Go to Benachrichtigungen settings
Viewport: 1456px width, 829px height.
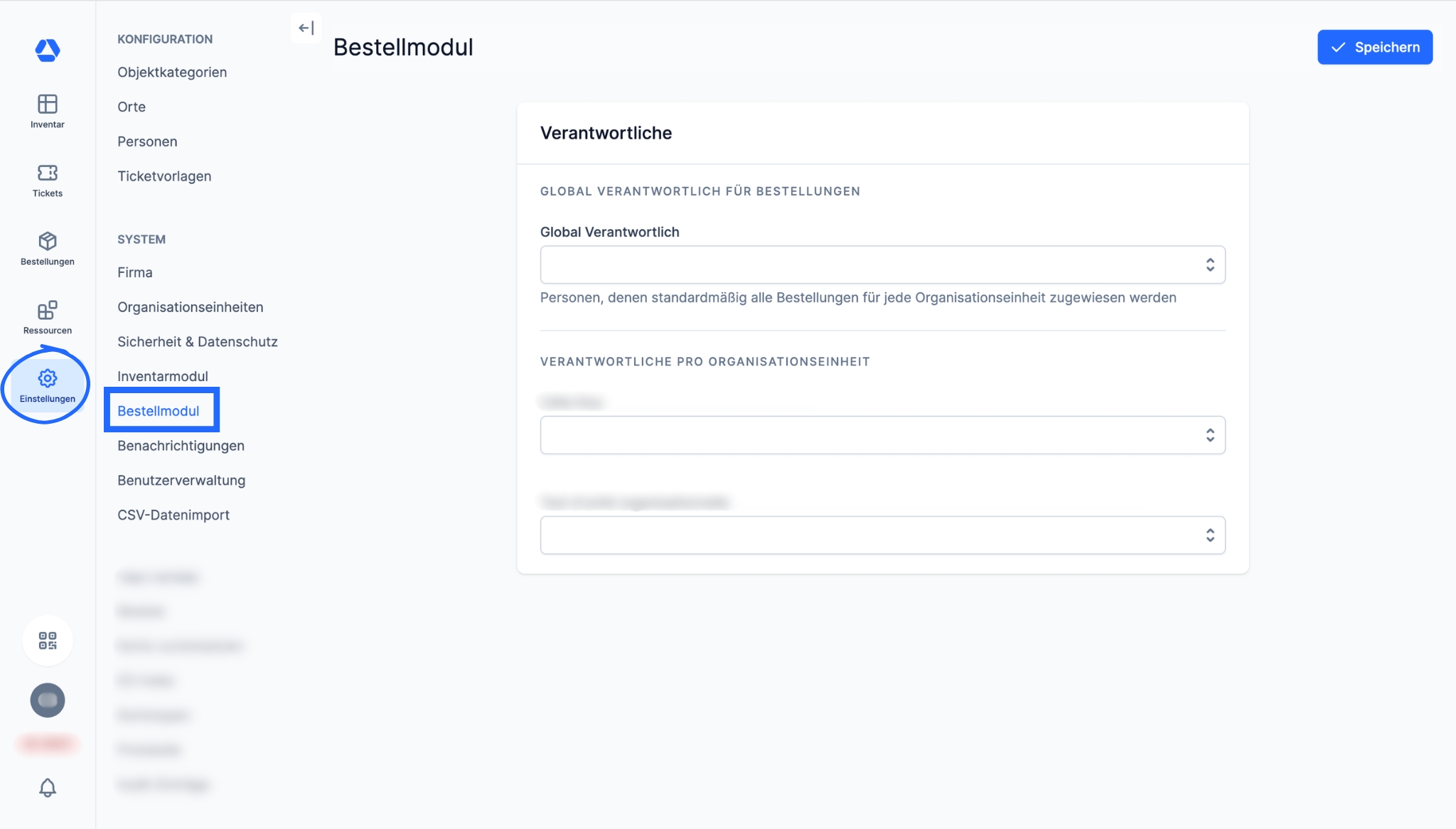(x=181, y=446)
